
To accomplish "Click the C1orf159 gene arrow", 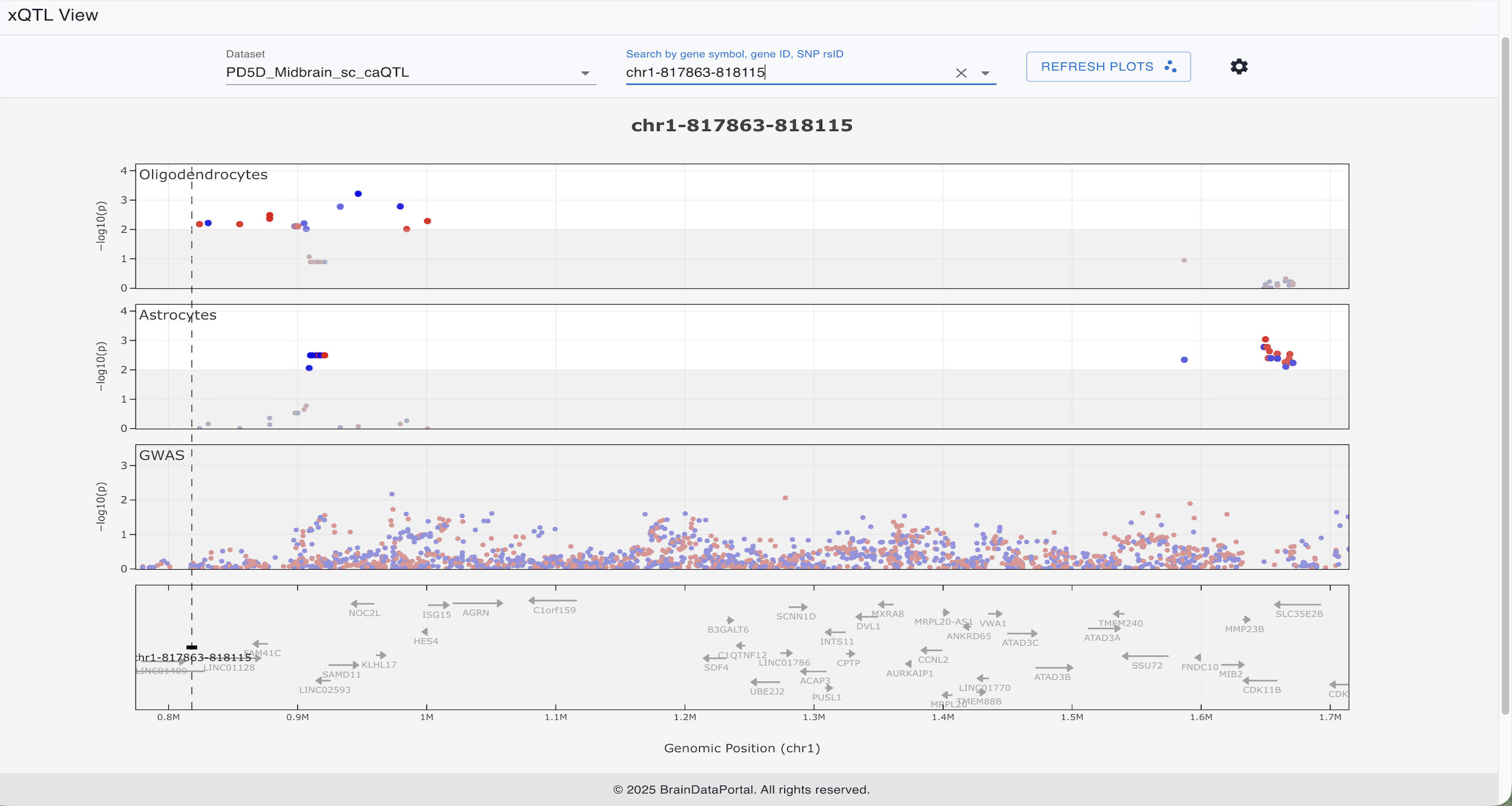I will coord(552,600).
